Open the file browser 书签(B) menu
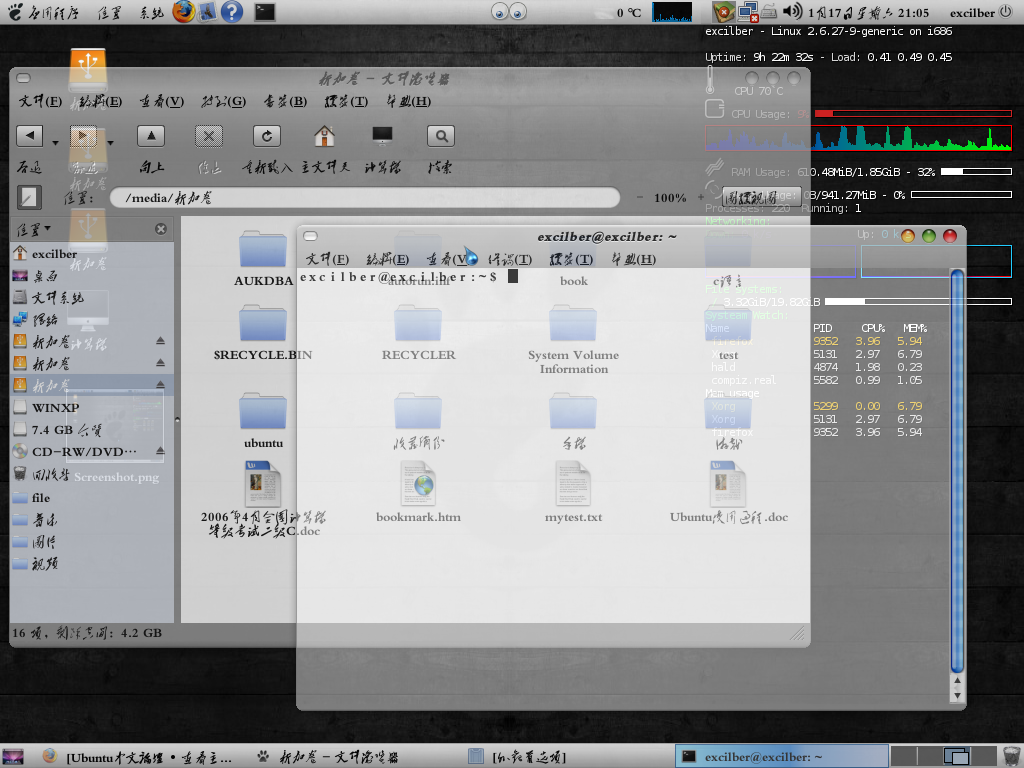Screen dimensions: 1024x768 pyautogui.click(x=285, y=101)
